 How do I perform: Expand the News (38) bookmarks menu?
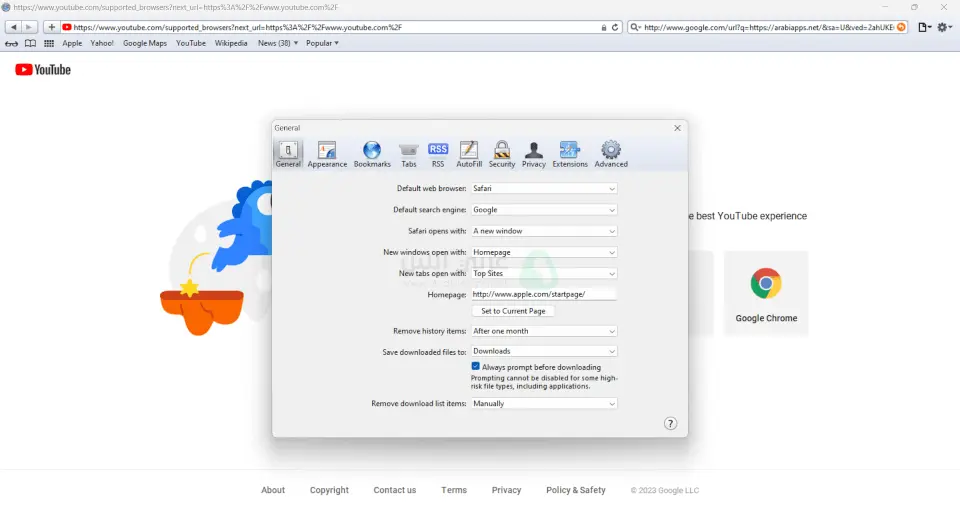click(278, 43)
